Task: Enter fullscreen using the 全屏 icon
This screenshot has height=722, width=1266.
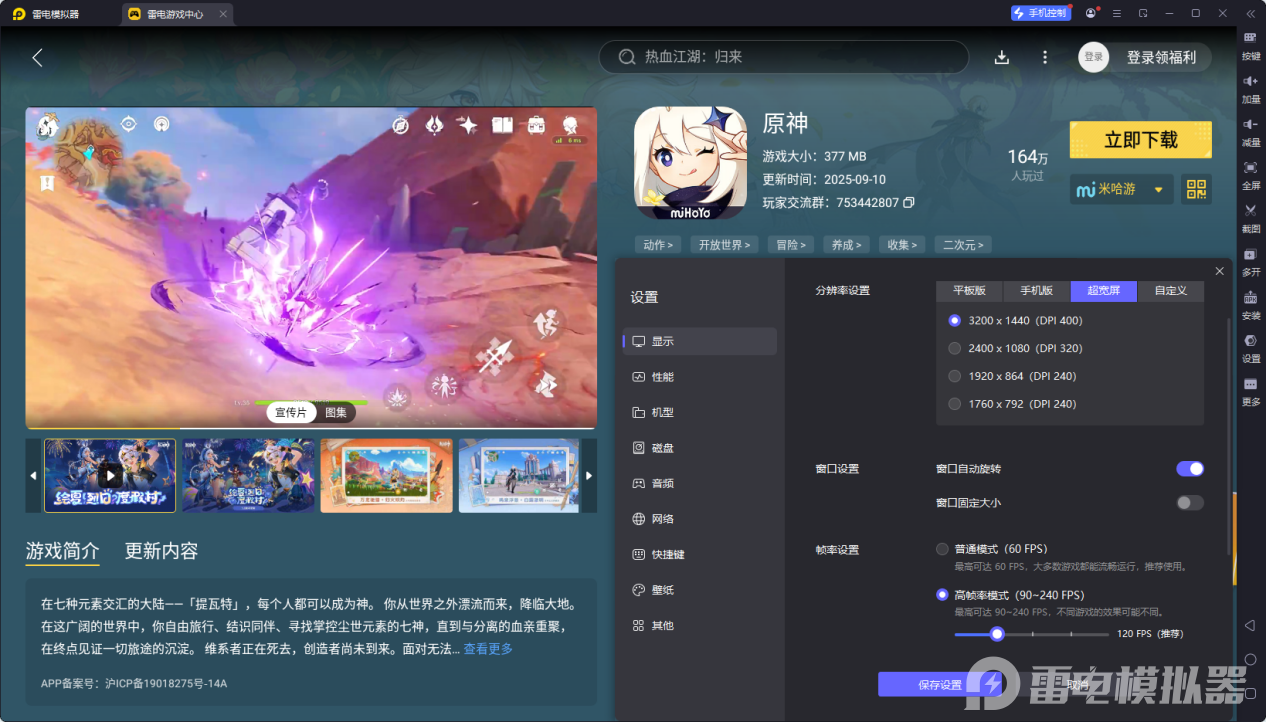Action: (x=1249, y=172)
